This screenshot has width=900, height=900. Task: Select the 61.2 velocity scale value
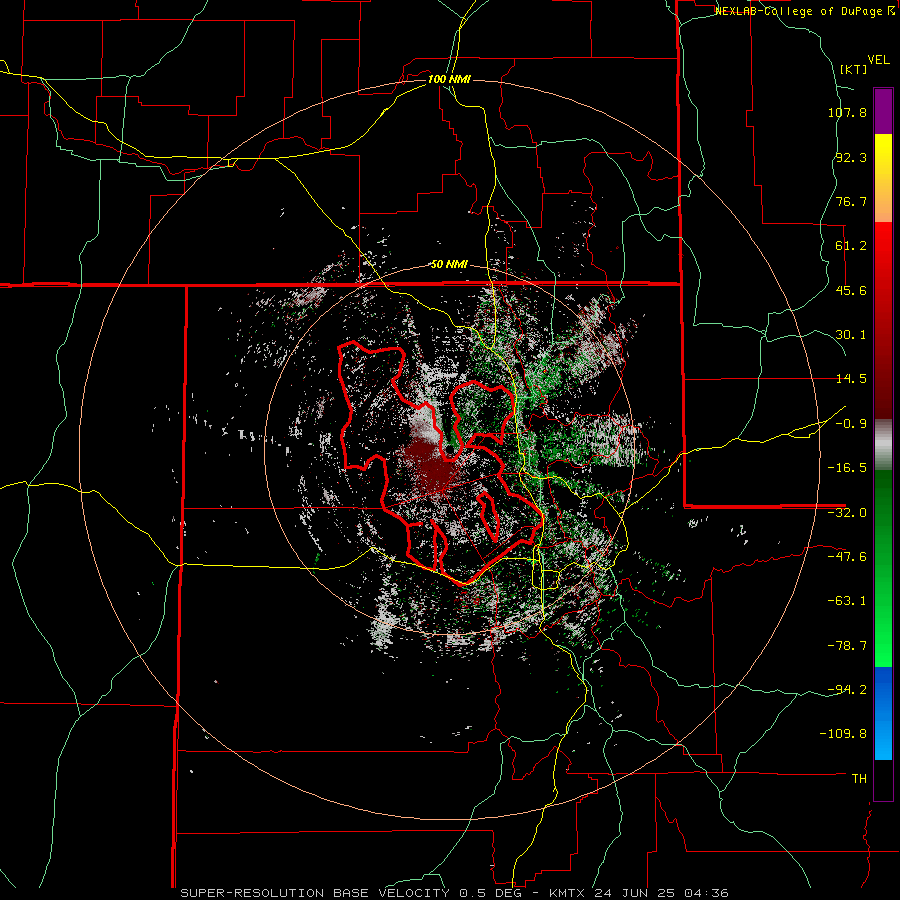(851, 246)
